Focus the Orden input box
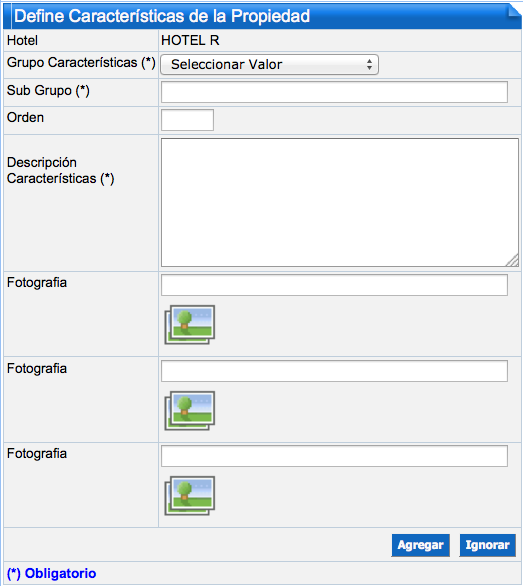This screenshot has height=586, width=523. (x=187, y=120)
